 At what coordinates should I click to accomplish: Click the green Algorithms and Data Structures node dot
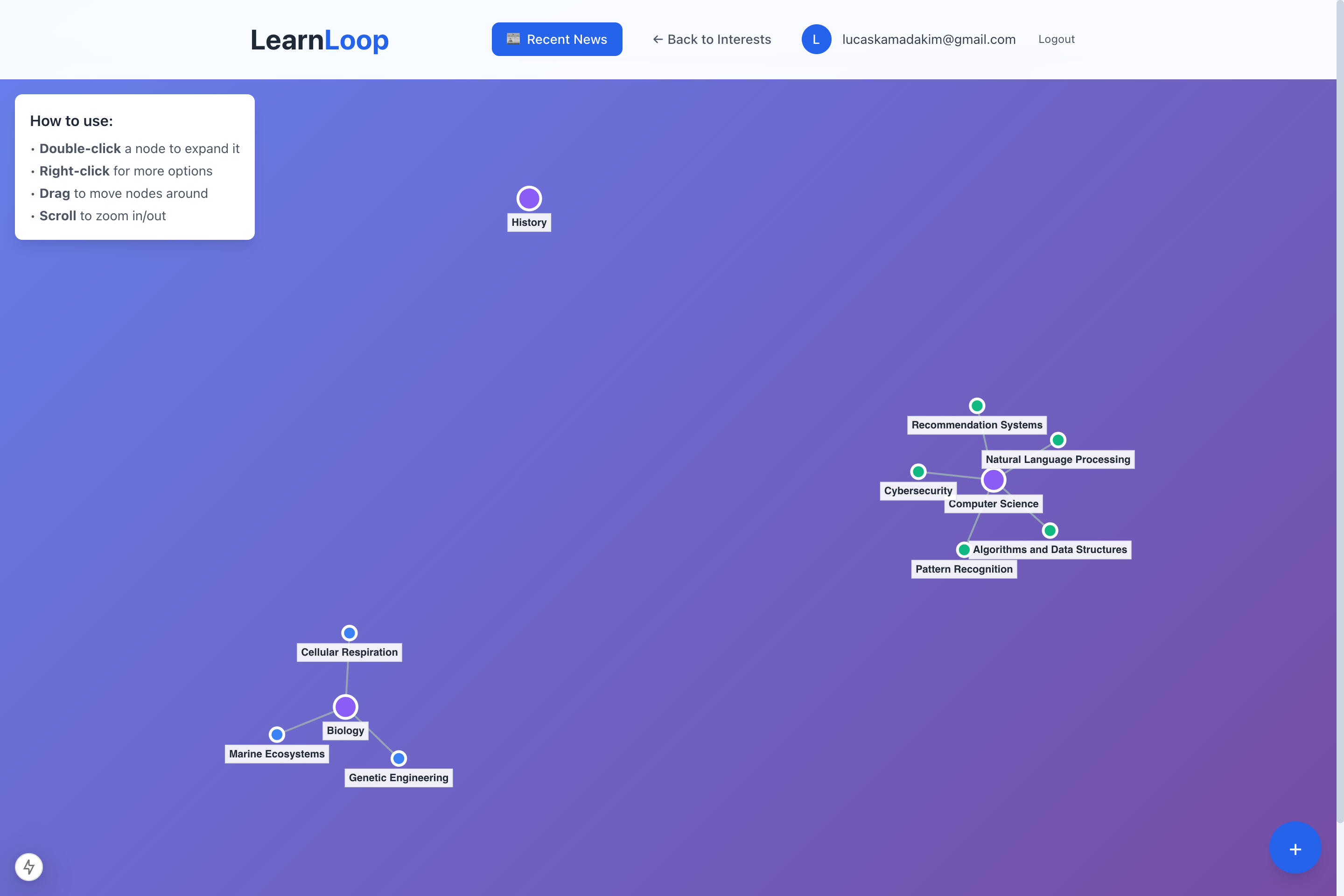(x=1050, y=530)
